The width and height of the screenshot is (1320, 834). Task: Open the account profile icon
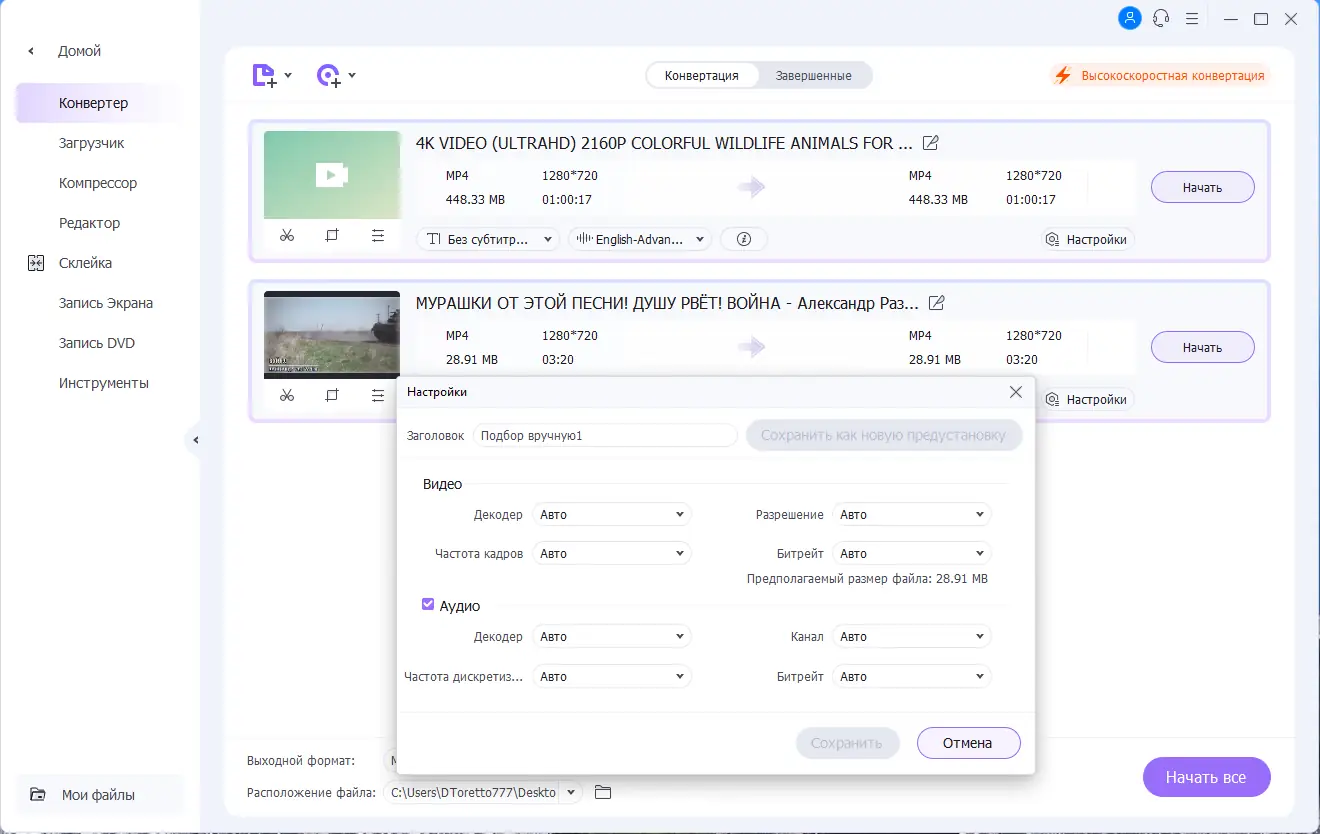pyautogui.click(x=1129, y=18)
